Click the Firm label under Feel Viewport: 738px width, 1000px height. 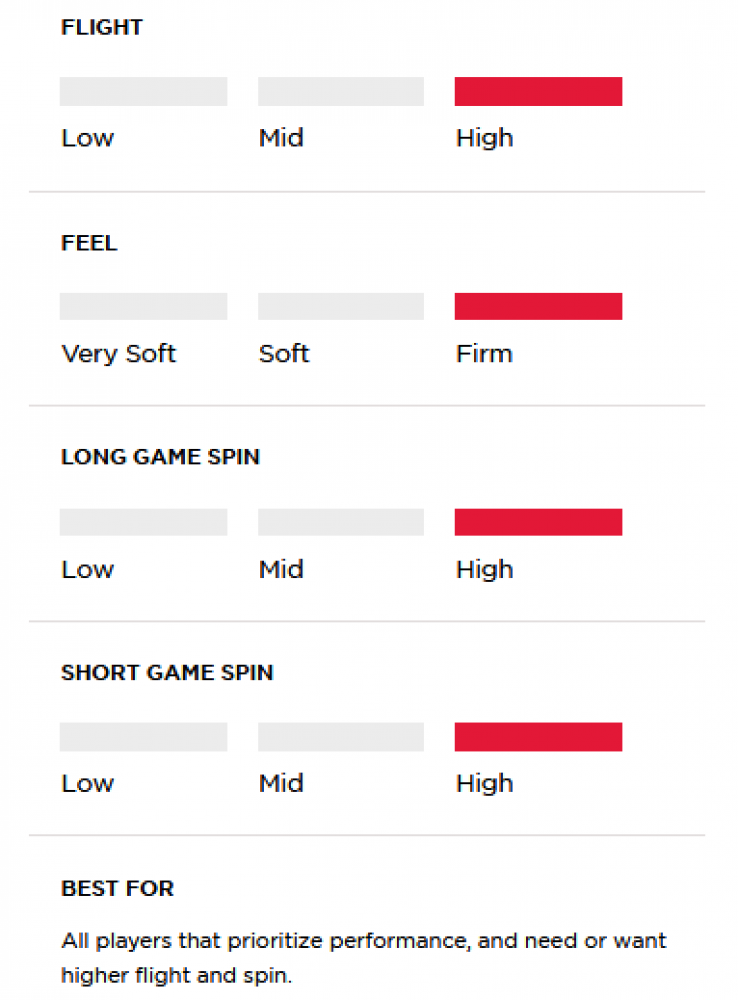tap(484, 353)
